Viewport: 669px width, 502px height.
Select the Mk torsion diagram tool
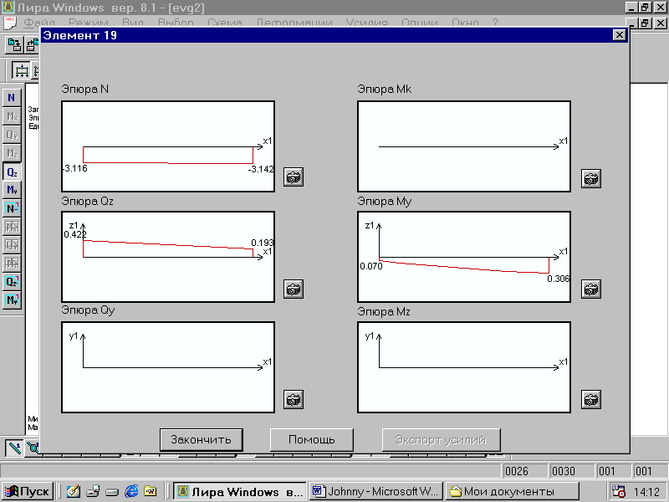12,116
